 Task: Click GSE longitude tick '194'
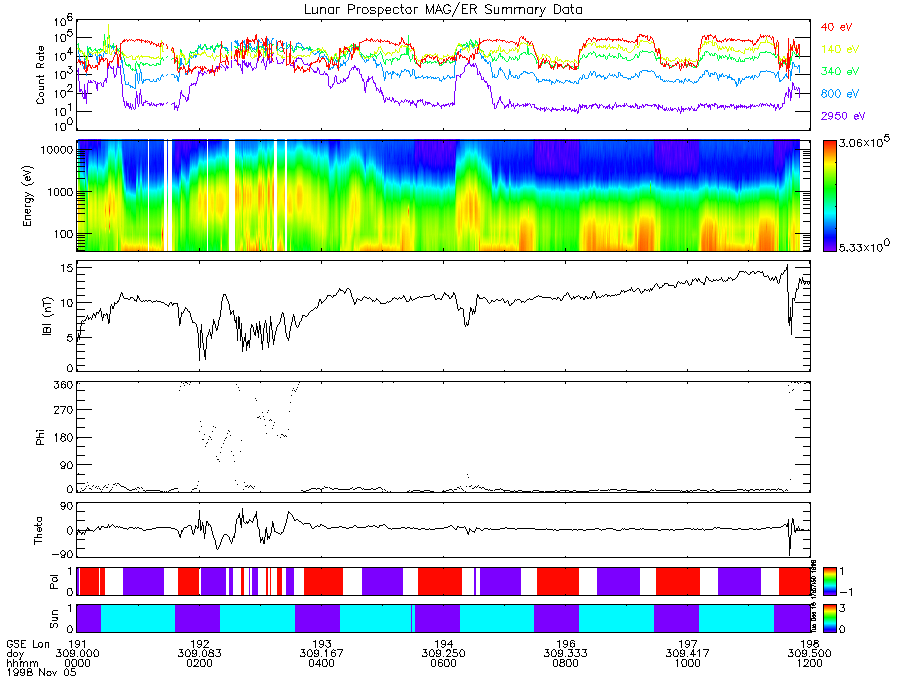(x=444, y=644)
